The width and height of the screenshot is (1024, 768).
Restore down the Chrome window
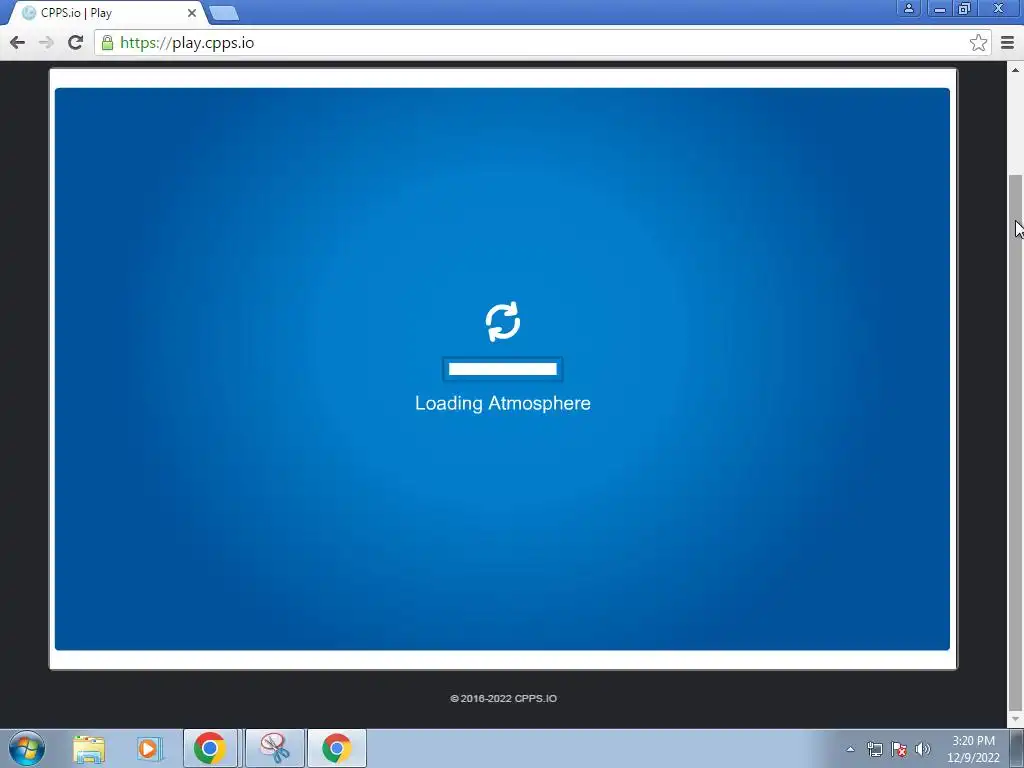964,8
